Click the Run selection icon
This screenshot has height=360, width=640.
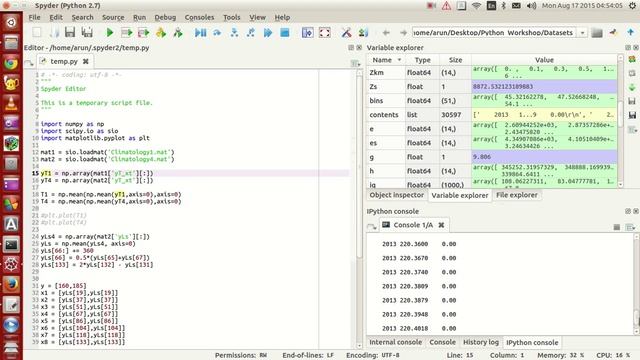coord(161,32)
